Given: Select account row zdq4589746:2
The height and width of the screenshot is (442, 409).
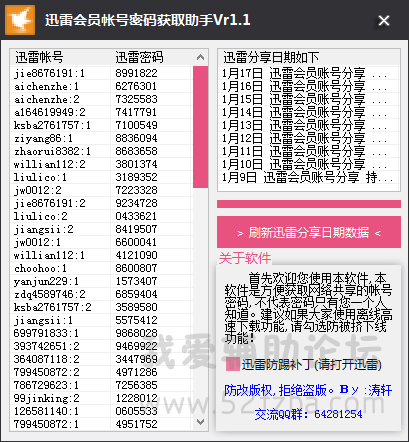Looking at the screenshot, I should click(102, 294).
